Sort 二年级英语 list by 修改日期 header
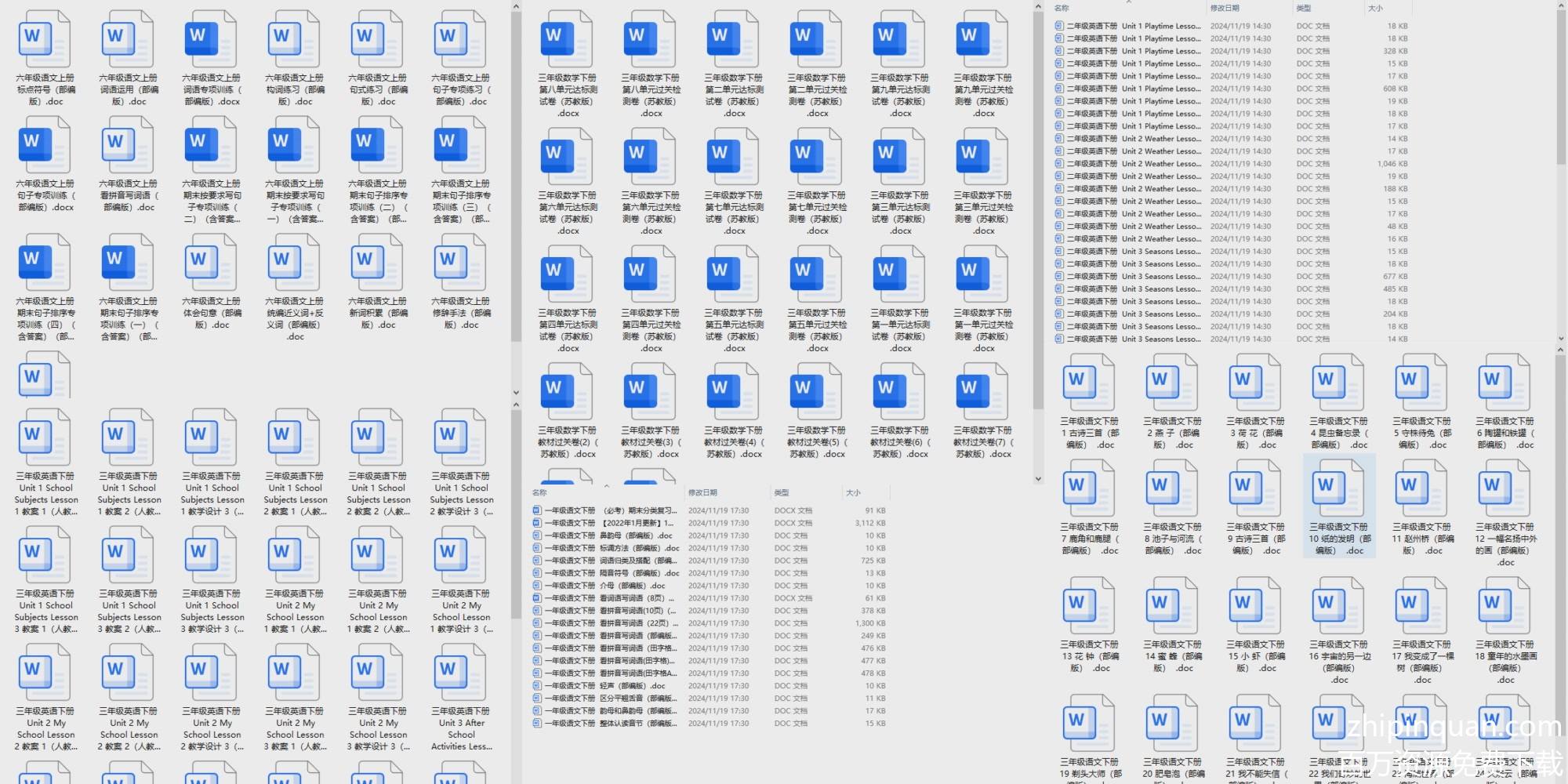 point(1225,8)
